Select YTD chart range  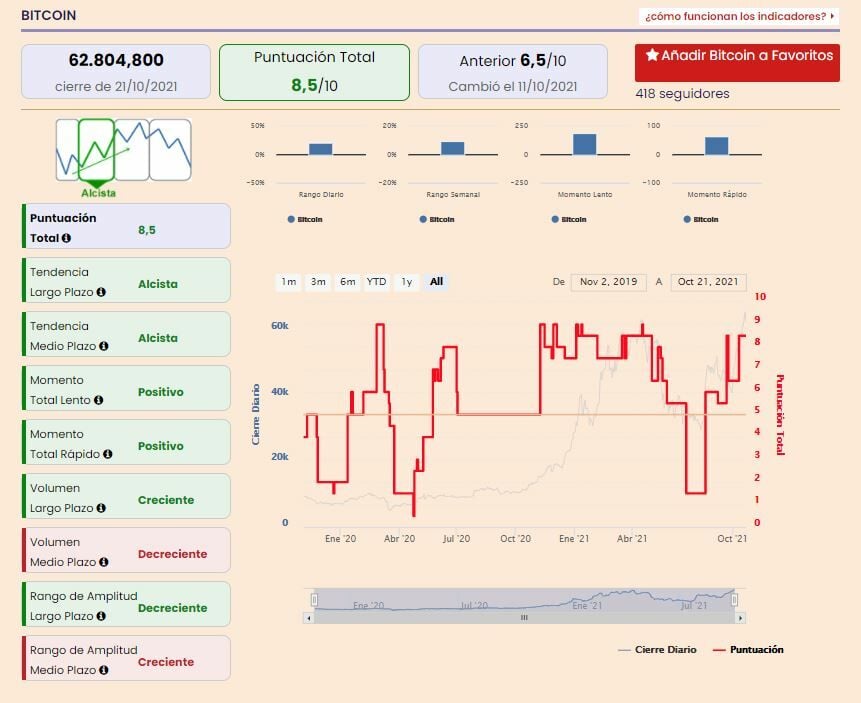377,282
